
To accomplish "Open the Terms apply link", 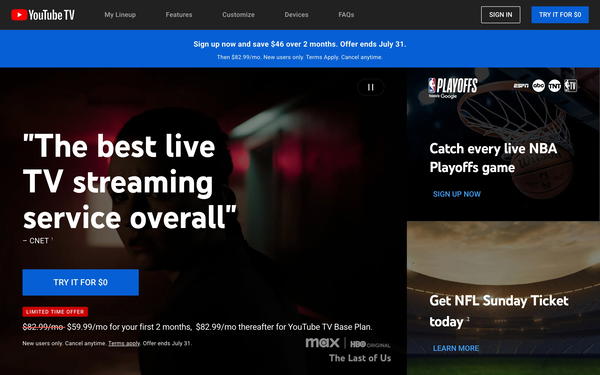I will pos(124,343).
